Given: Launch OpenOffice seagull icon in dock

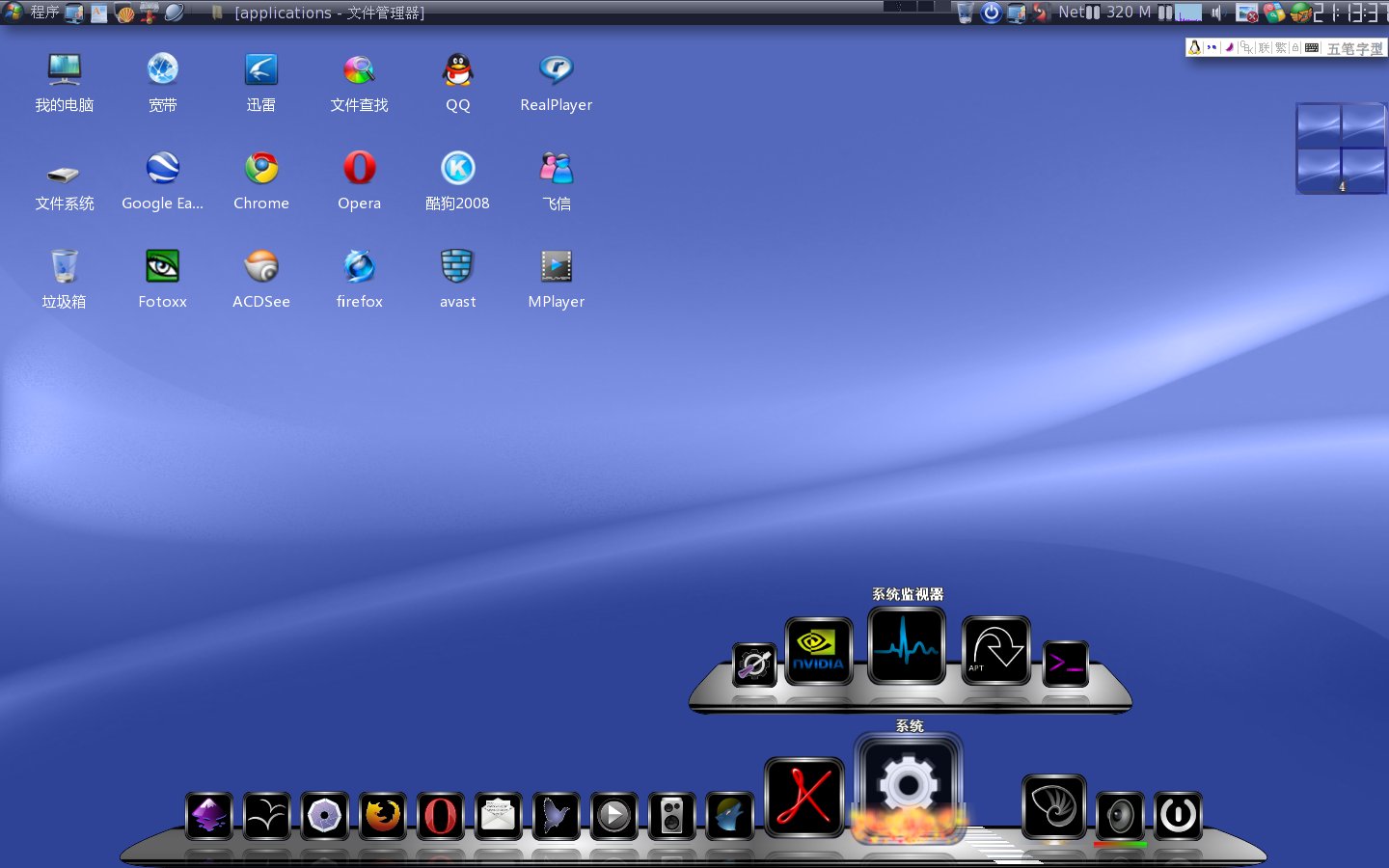Looking at the screenshot, I should click(x=267, y=816).
